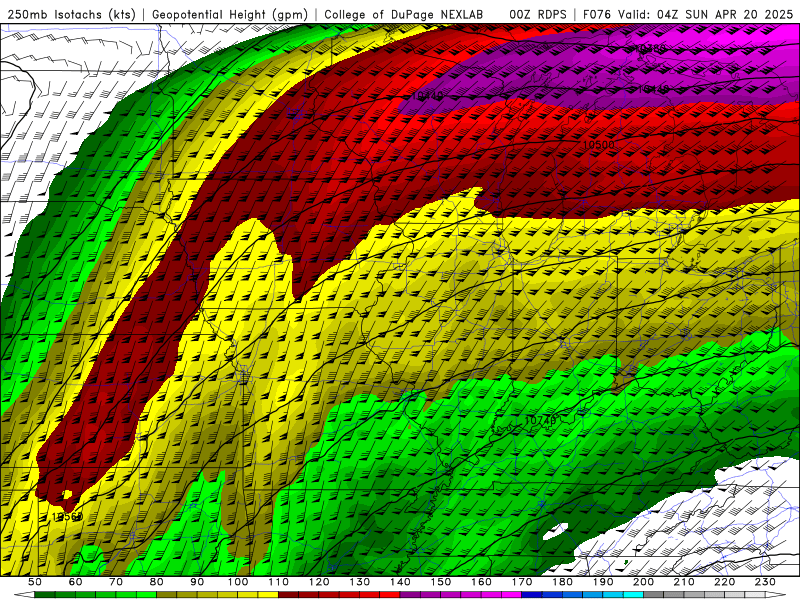Click the cyan legend segment before 200
Viewport: 800px width, 600px height.
634,595
